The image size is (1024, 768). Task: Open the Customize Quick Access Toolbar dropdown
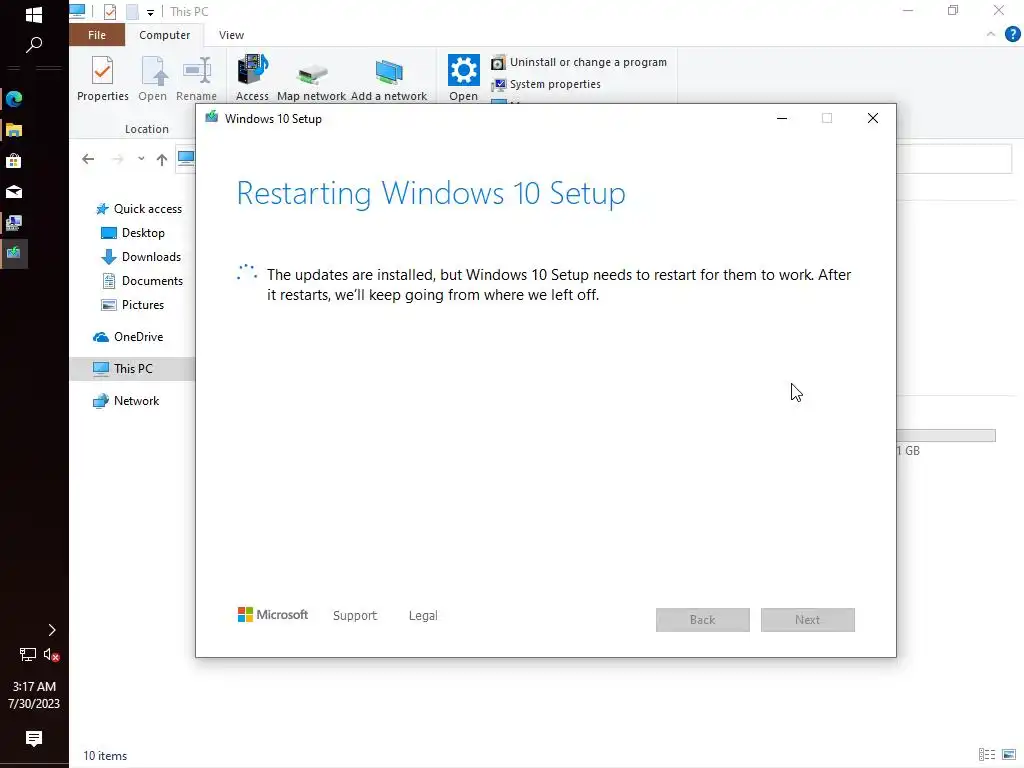(x=150, y=12)
